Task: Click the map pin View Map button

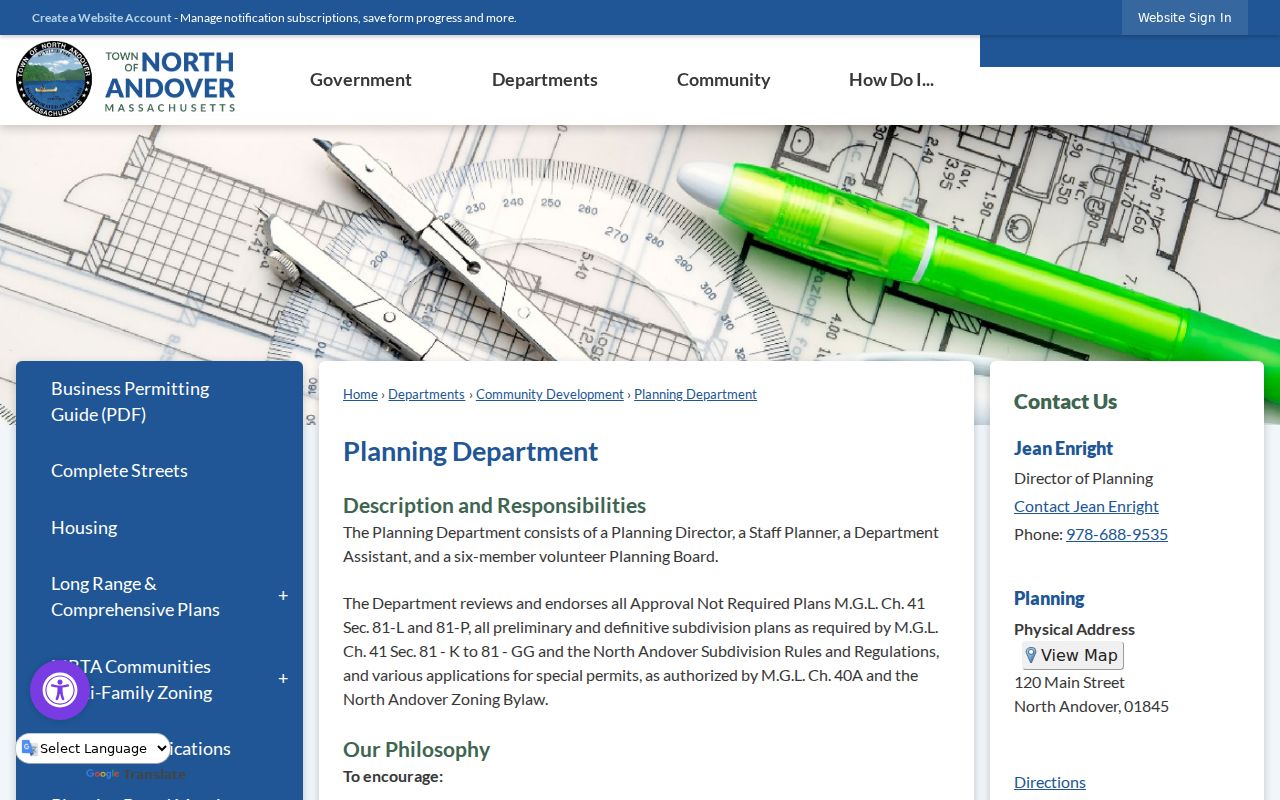Action: click(x=1073, y=656)
